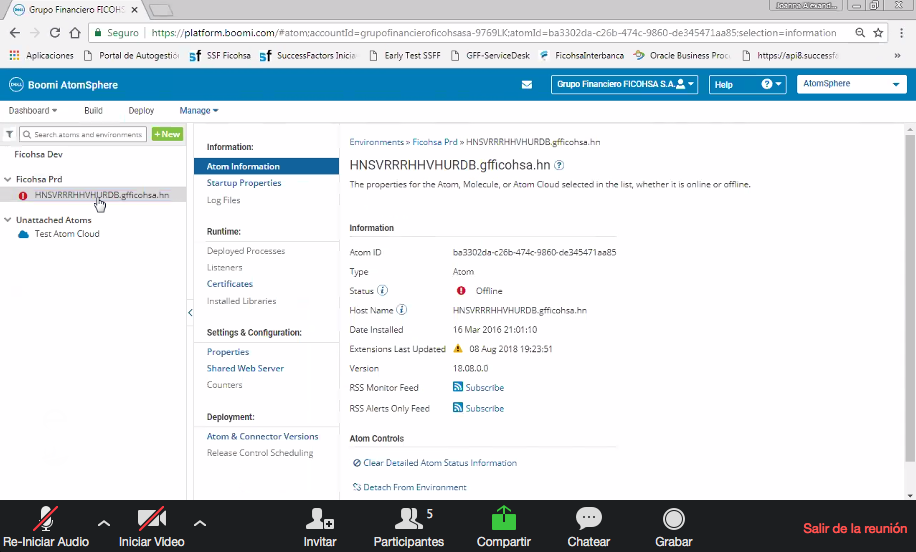This screenshot has width=916, height=552.
Task: Click RSS icon for Alerts Only Feed
Action: coord(458,408)
